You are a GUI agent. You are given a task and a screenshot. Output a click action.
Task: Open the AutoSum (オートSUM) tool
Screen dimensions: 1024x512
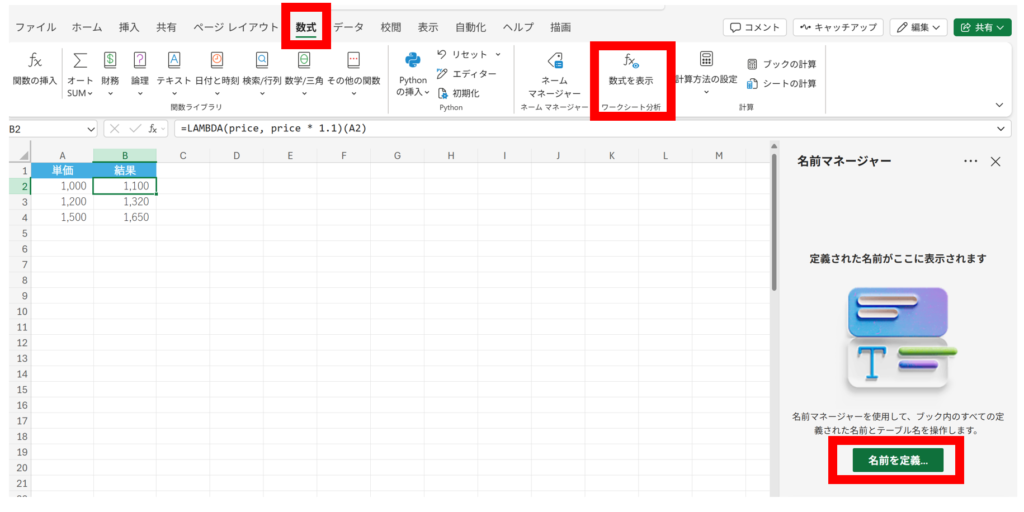point(81,62)
